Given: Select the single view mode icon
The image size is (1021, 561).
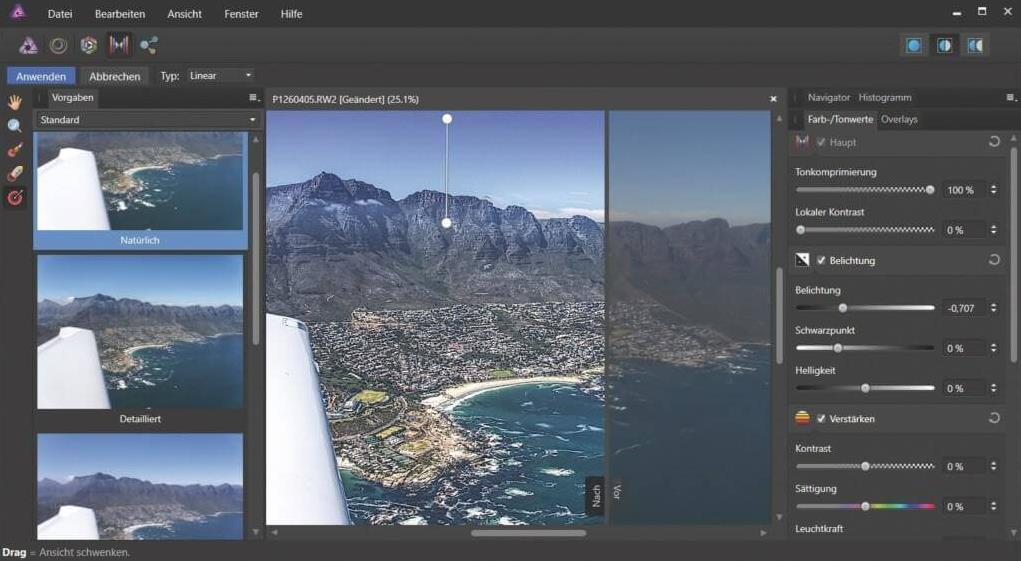Looking at the screenshot, I should pyautogui.click(x=914, y=46).
